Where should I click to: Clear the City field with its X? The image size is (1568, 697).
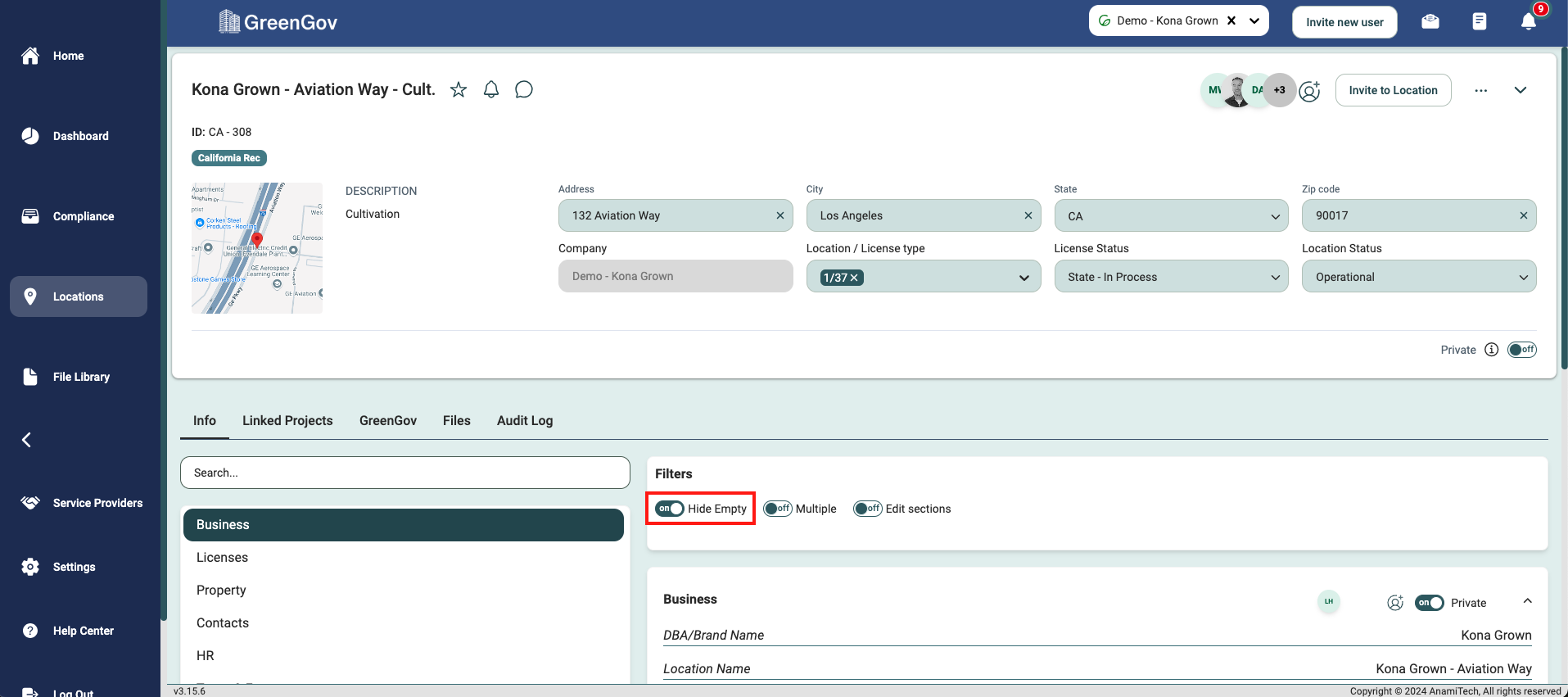pyautogui.click(x=1028, y=215)
